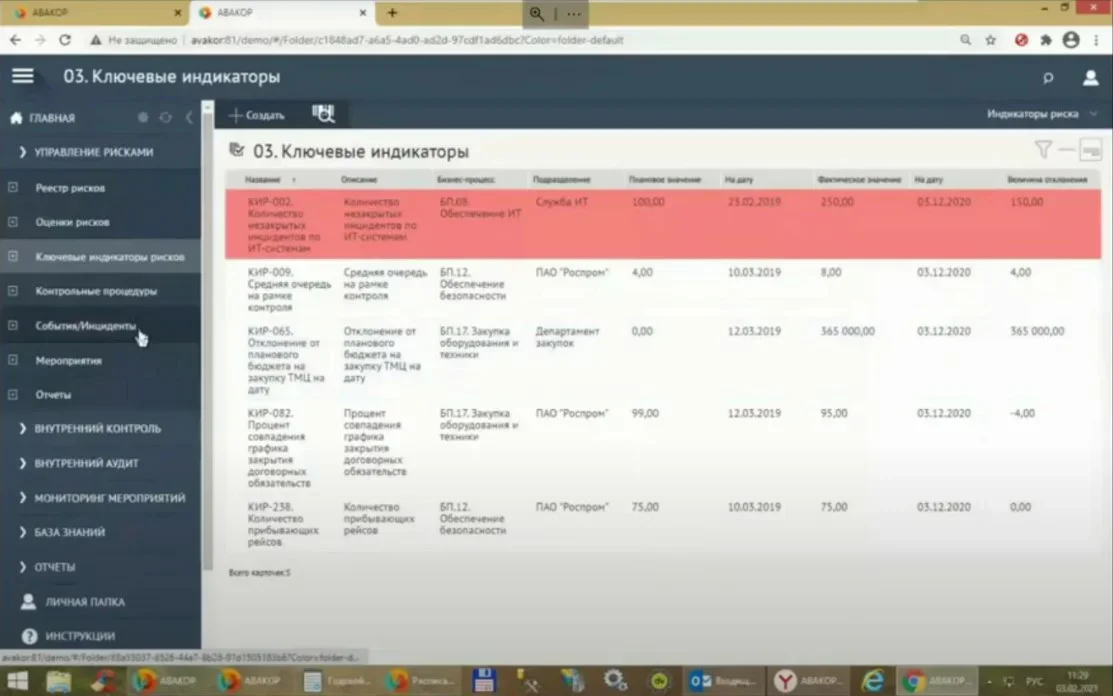
Task: Open a new browser tab
Action: coord(392,13)
